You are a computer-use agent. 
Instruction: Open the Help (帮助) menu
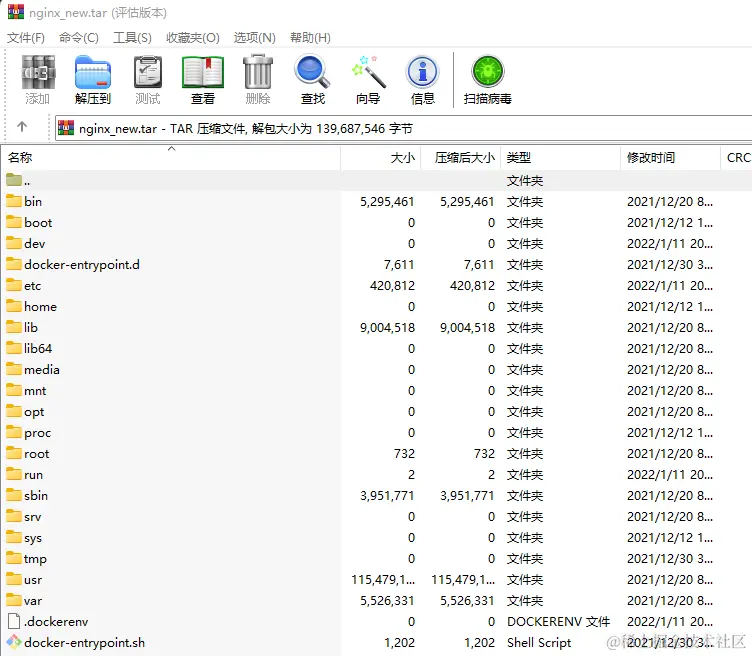coord(310,37)
